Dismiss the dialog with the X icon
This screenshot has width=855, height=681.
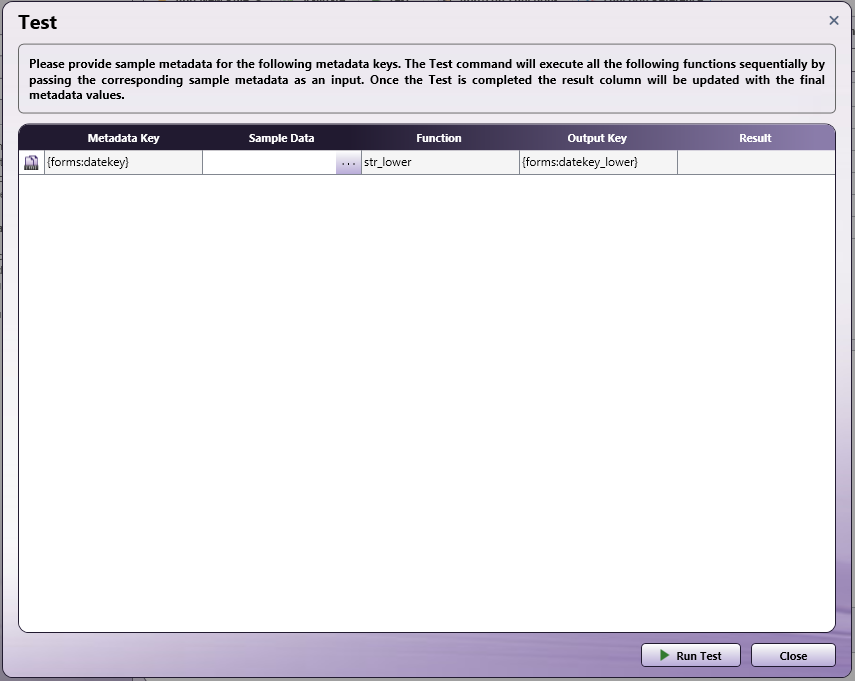coord(834,21)
